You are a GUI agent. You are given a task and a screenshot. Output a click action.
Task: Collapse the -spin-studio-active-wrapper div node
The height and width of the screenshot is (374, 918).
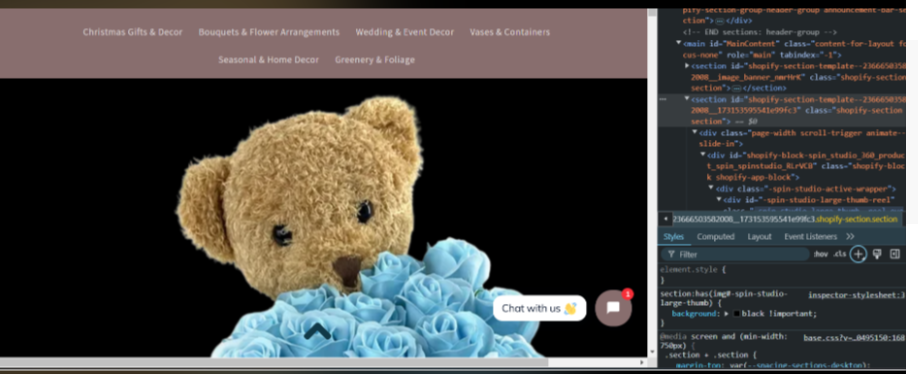(711, 188)
